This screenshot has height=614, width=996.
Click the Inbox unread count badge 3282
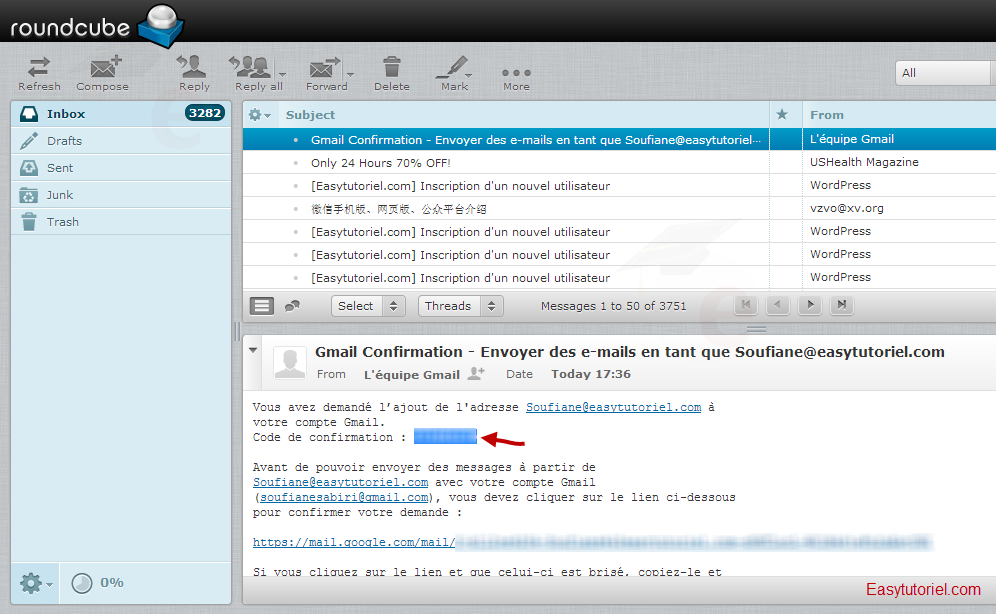click(205, 113)
